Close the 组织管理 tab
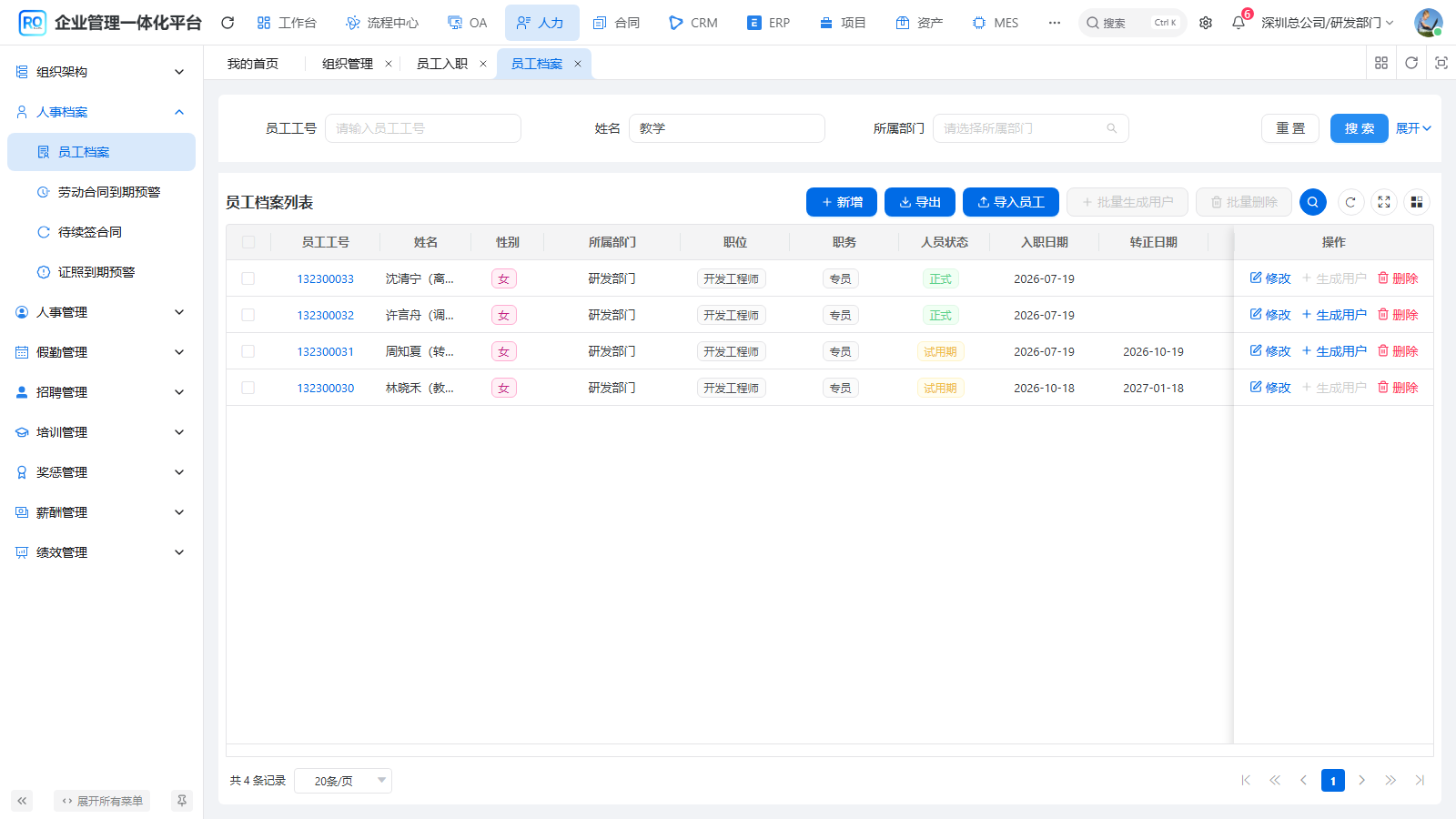Image resolution: width=1456 pixels, height=819 pixels. [389, 64]
